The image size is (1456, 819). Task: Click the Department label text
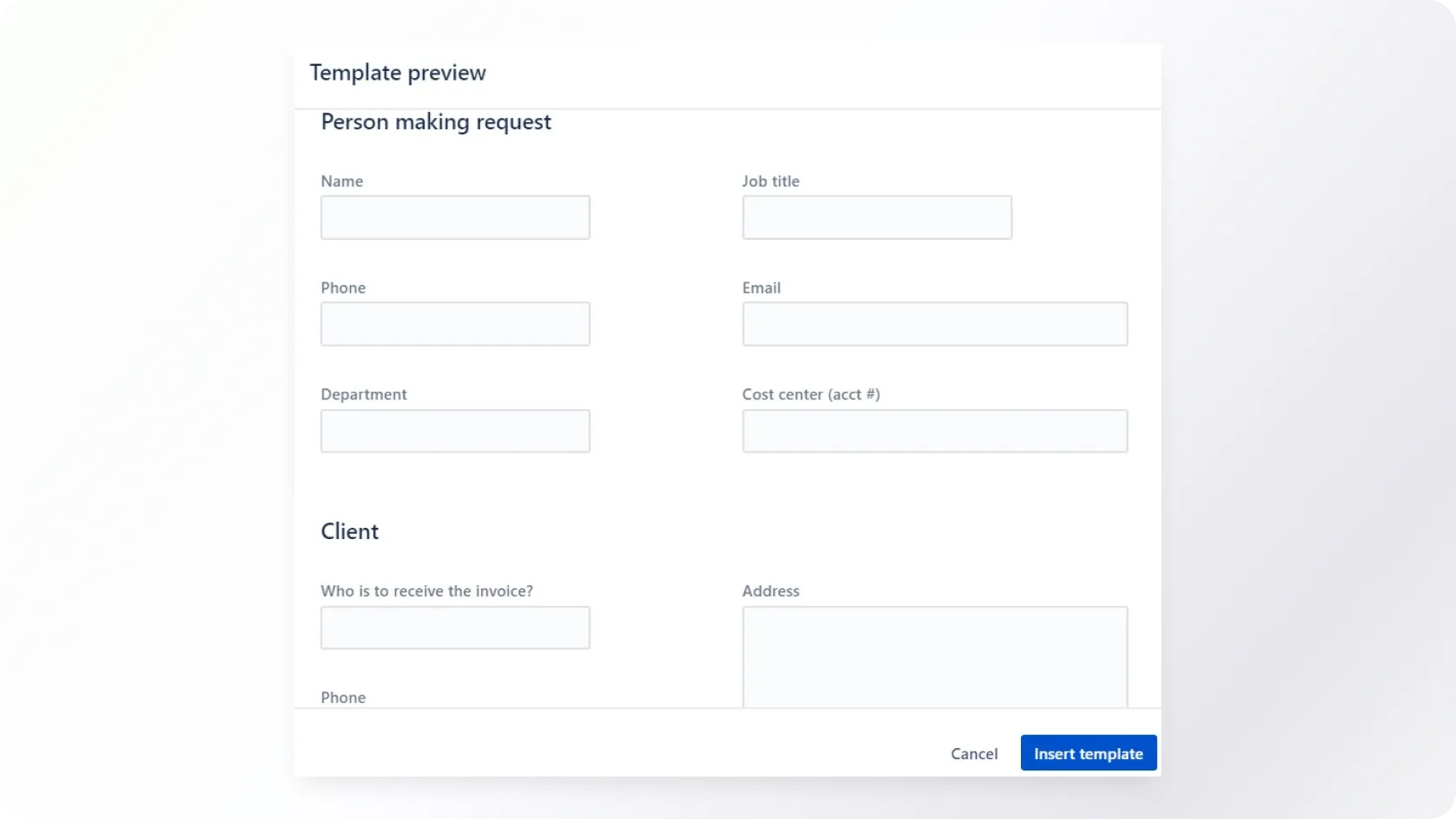(363, 394)
